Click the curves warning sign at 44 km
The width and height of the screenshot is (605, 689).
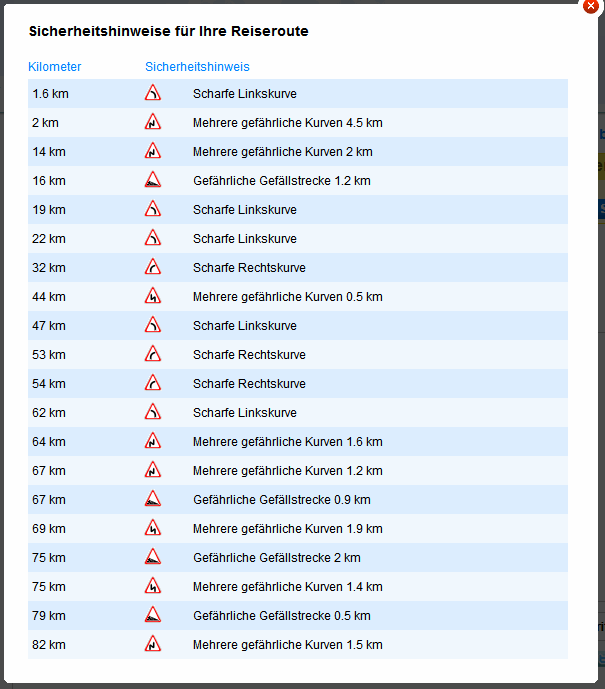click(152, 297)
